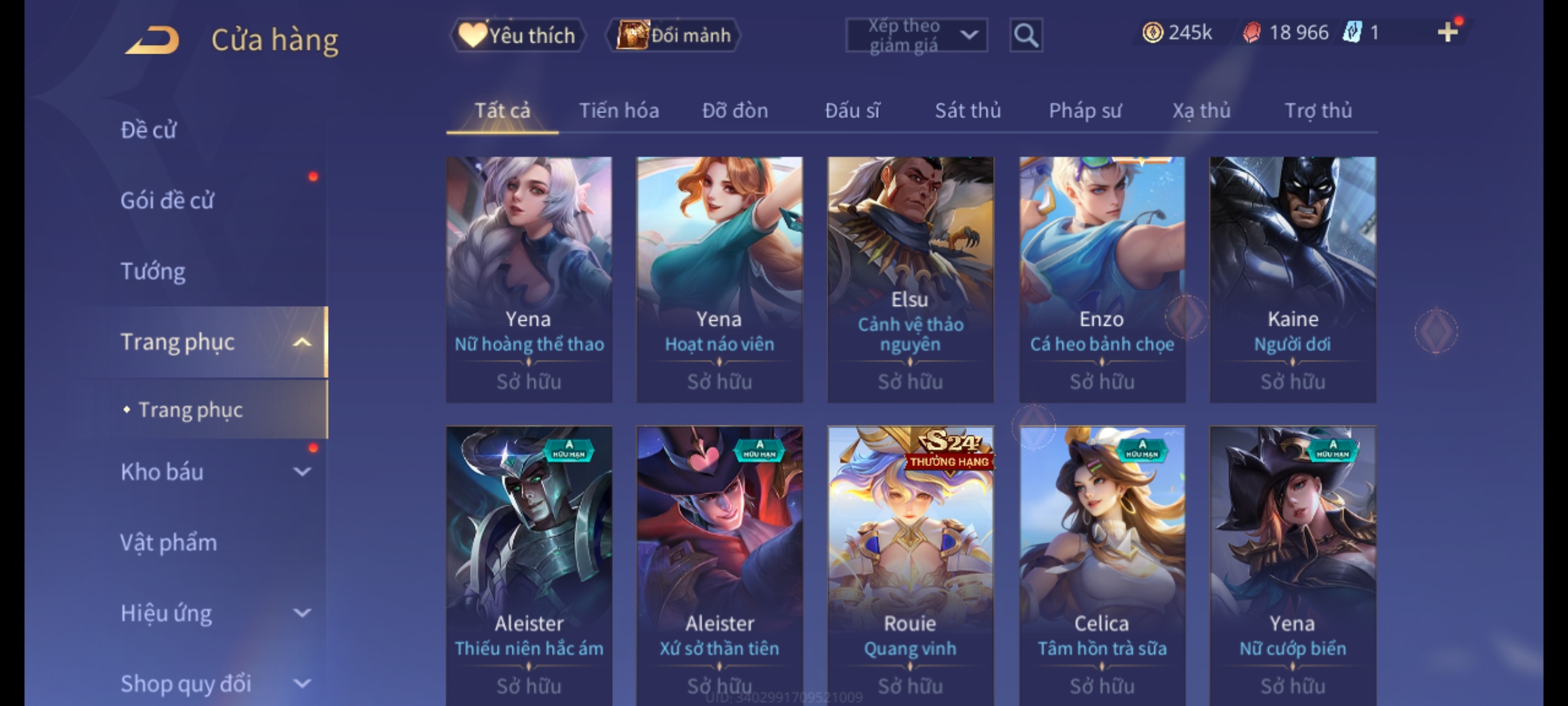Tap the plus icon to add currency
Screen dimensions: 1568x706
[x=1448, y=32]
